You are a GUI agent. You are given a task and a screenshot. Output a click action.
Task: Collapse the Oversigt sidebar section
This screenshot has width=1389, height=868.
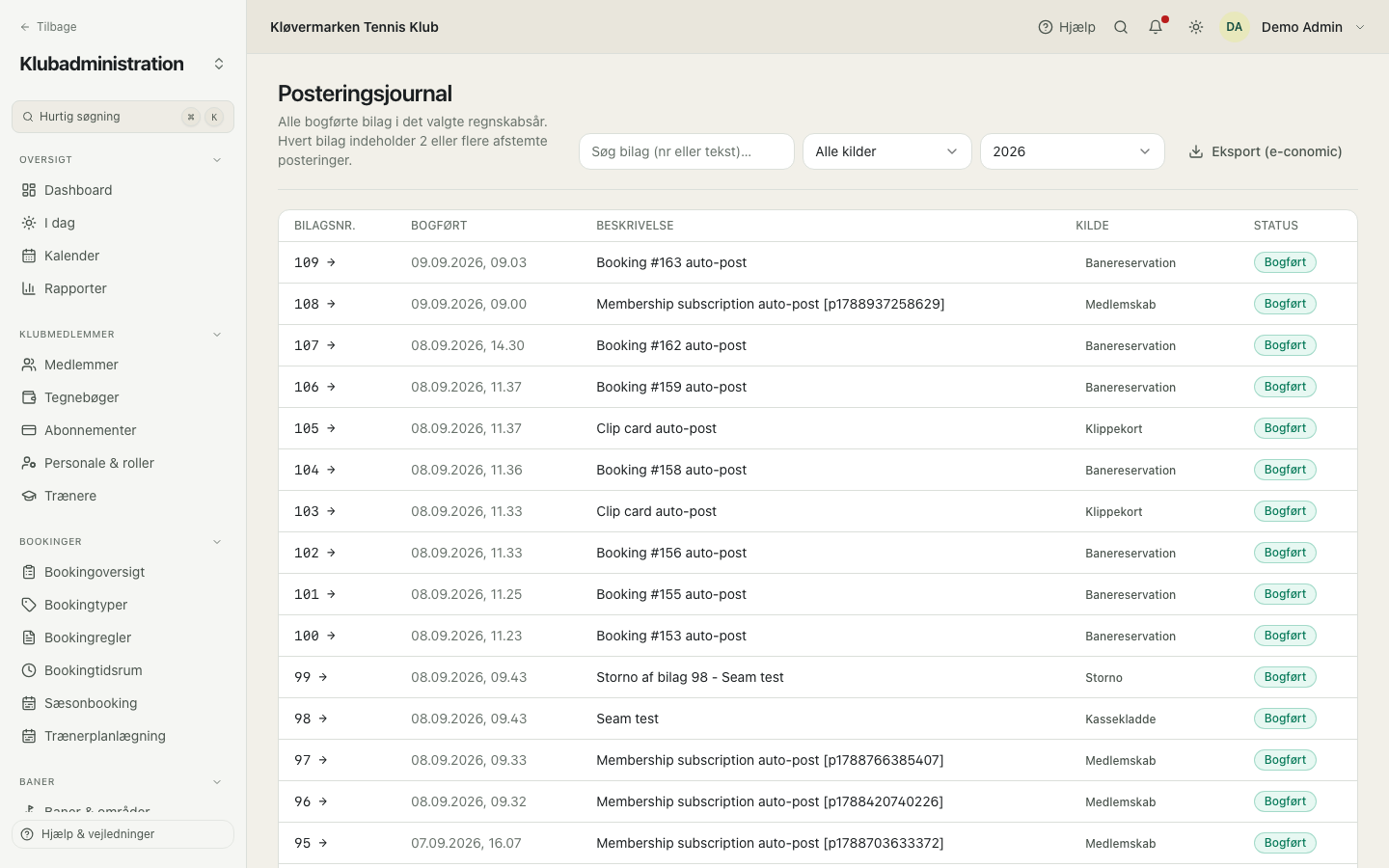coord(217,160)
